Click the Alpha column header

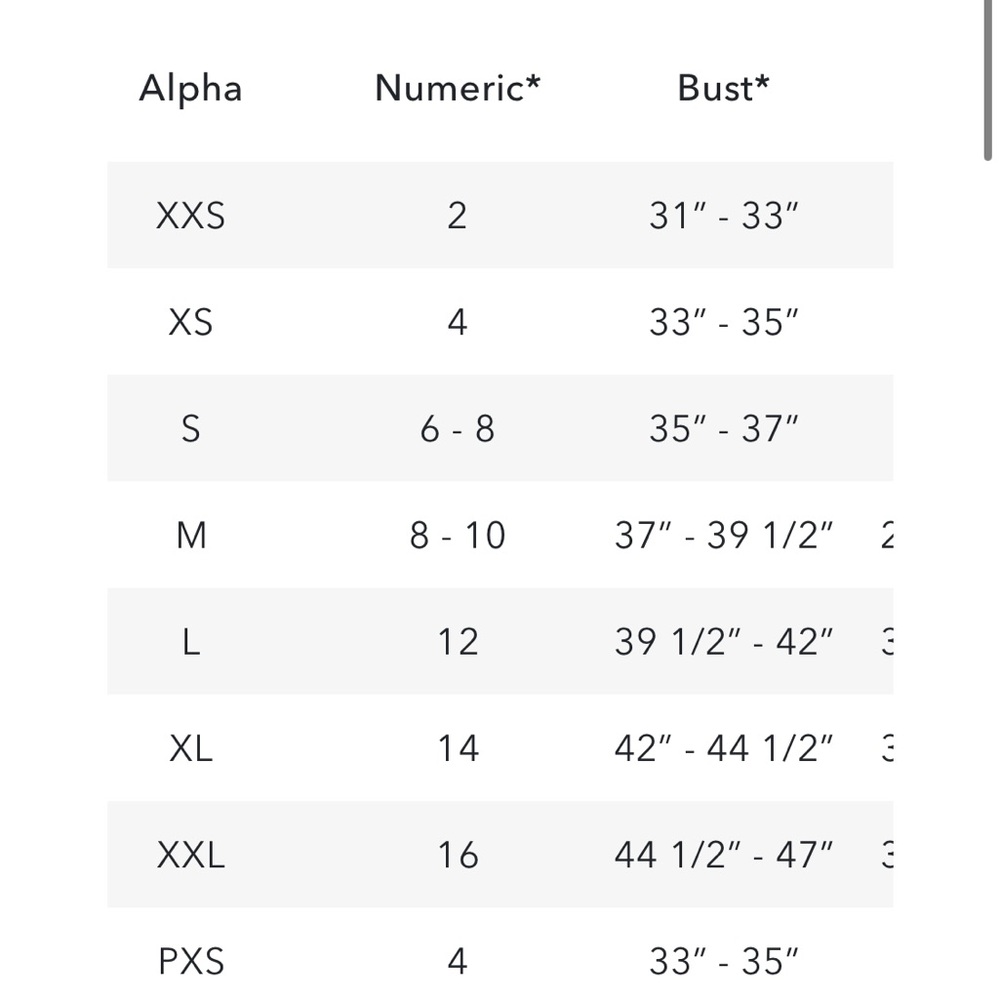(191, 89)
